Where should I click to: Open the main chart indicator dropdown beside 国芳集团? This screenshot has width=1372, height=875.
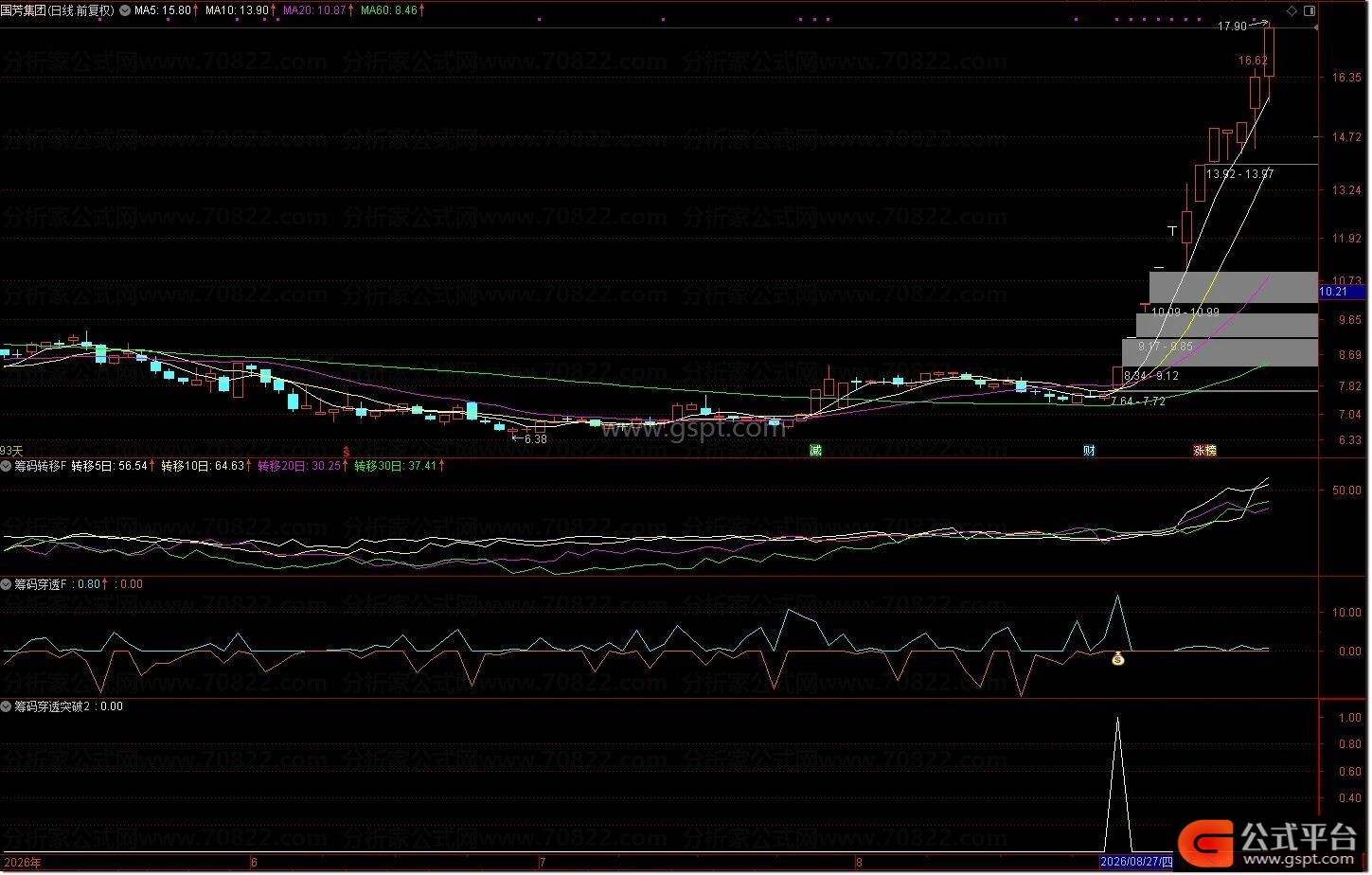(x=125, y=10)
